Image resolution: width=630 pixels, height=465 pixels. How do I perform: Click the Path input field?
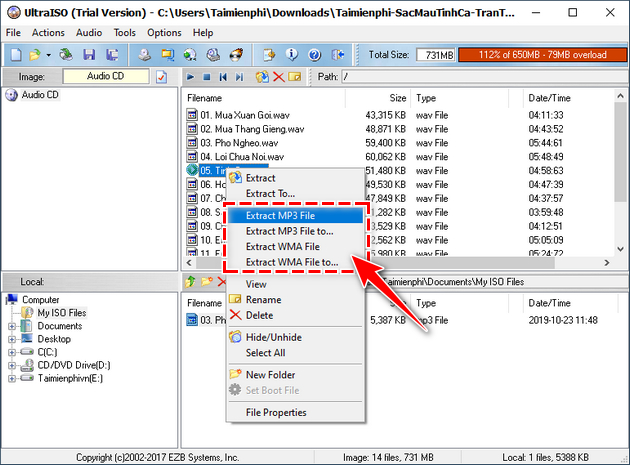pyautogui.click(x=485, y=76)
